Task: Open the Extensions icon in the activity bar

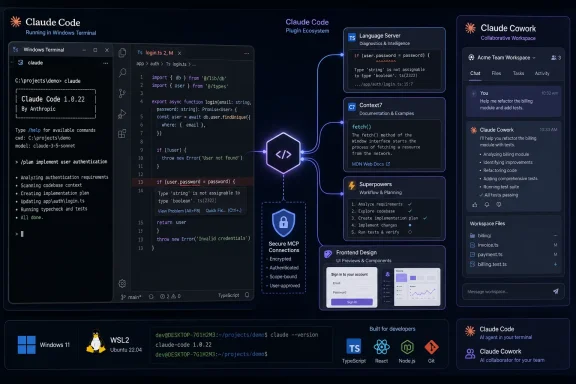Action: pyautogui.click(x=122, y=134)
